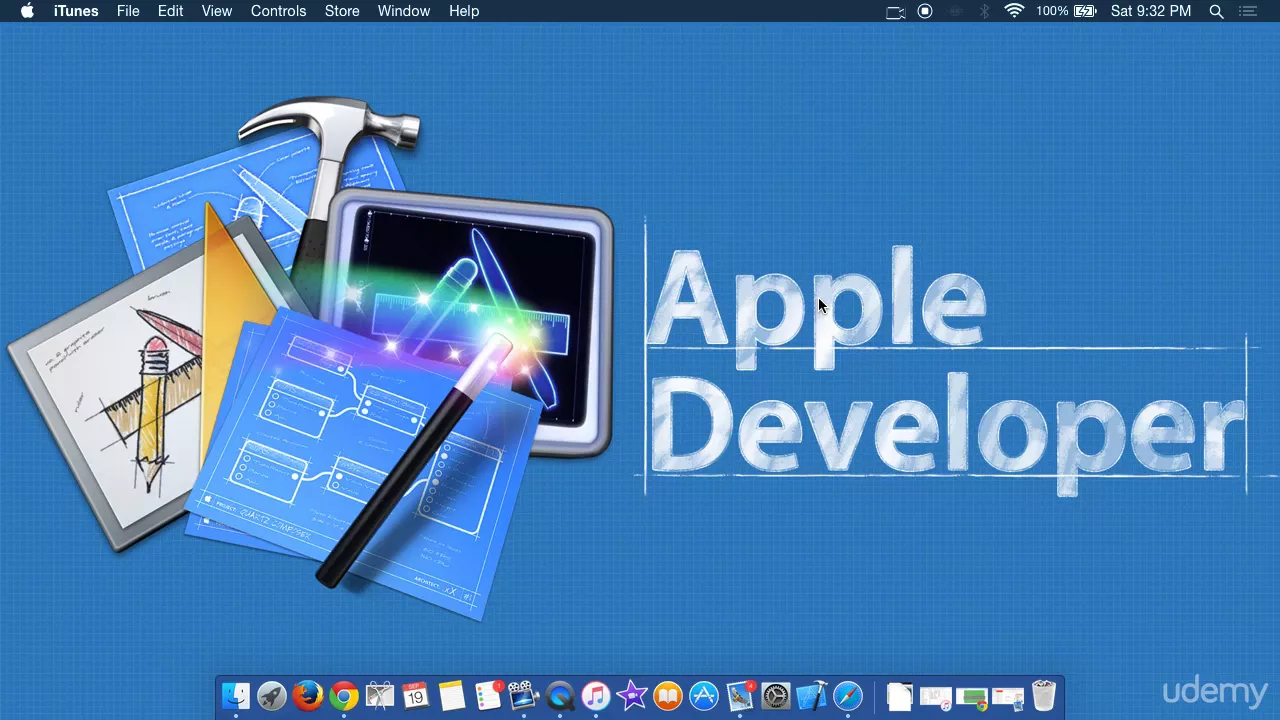1280x720 pixels.
Task: Open Spotlight search magnifier
Action: (1216, 11)
